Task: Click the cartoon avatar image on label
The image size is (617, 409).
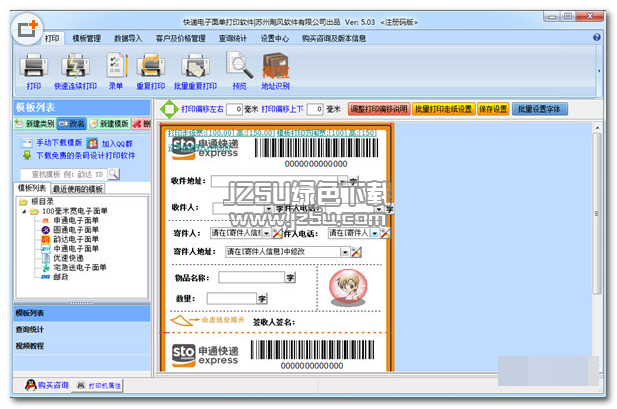Action: click(348, 288)
